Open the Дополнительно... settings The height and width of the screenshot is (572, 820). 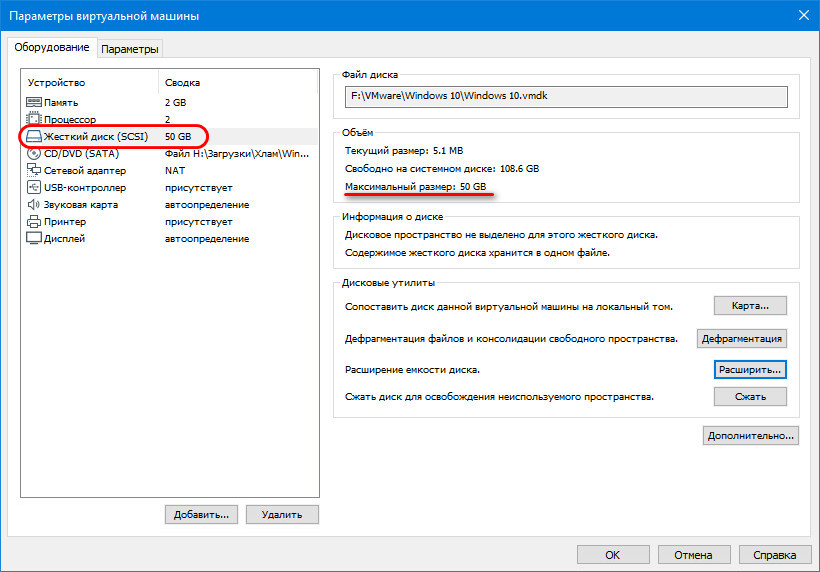pos(750,436)
